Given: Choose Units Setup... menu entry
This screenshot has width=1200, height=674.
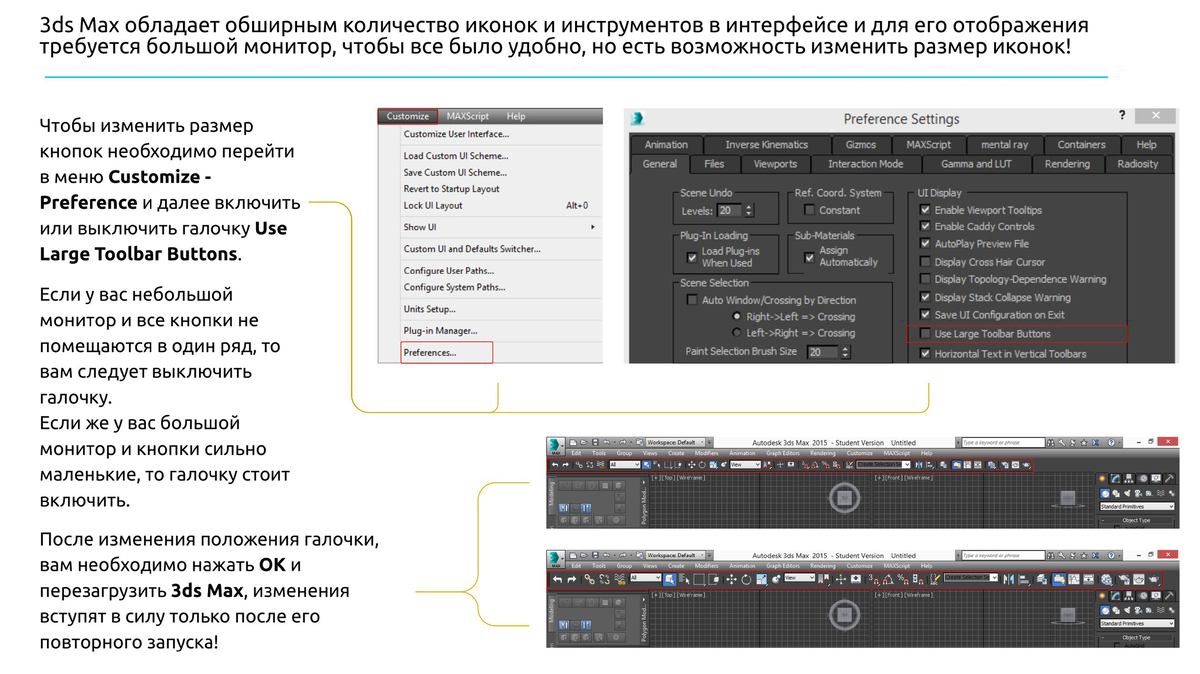Looking at the screenshot, I should (430, 309).
